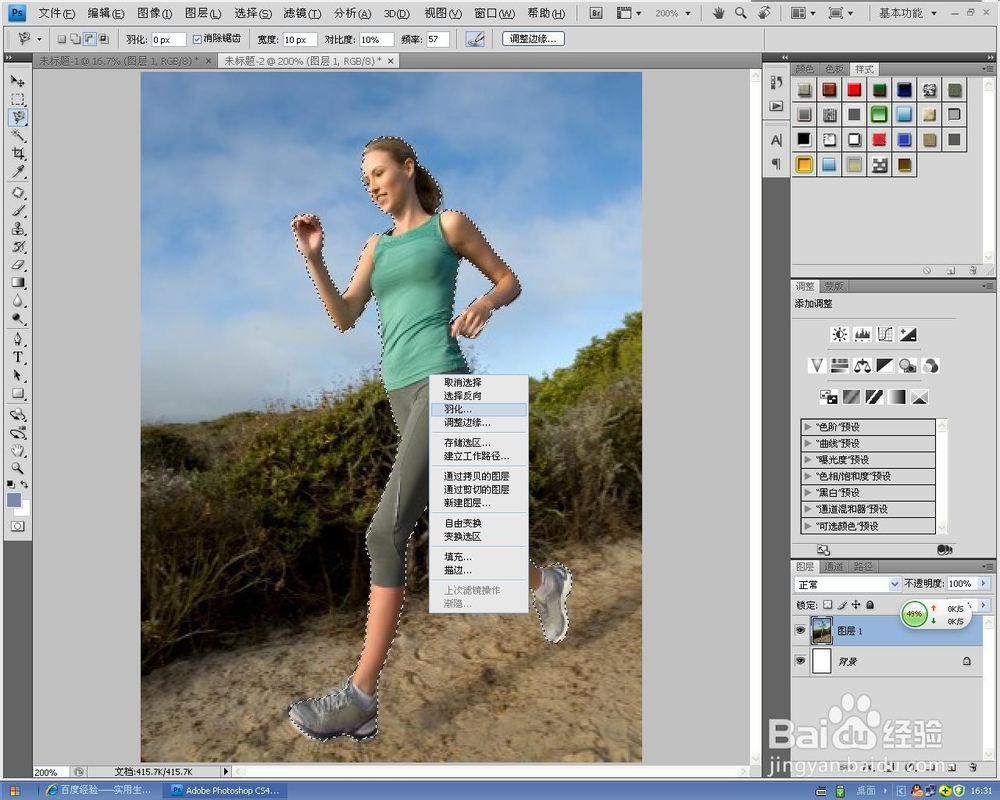Select the Magnetic Lasso tool in toolbox
This screenshot has height=800, width=1000.
coord(18,117)
